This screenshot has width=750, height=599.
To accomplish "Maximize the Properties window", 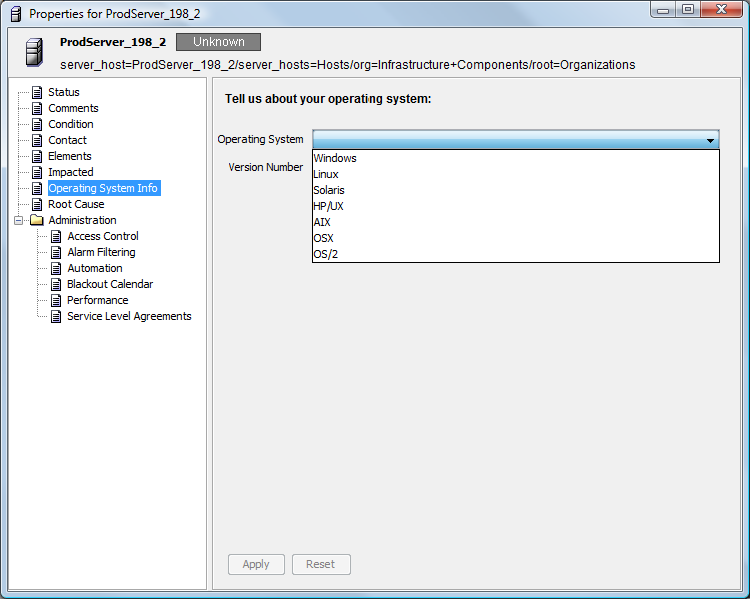I will pos(688,10).
